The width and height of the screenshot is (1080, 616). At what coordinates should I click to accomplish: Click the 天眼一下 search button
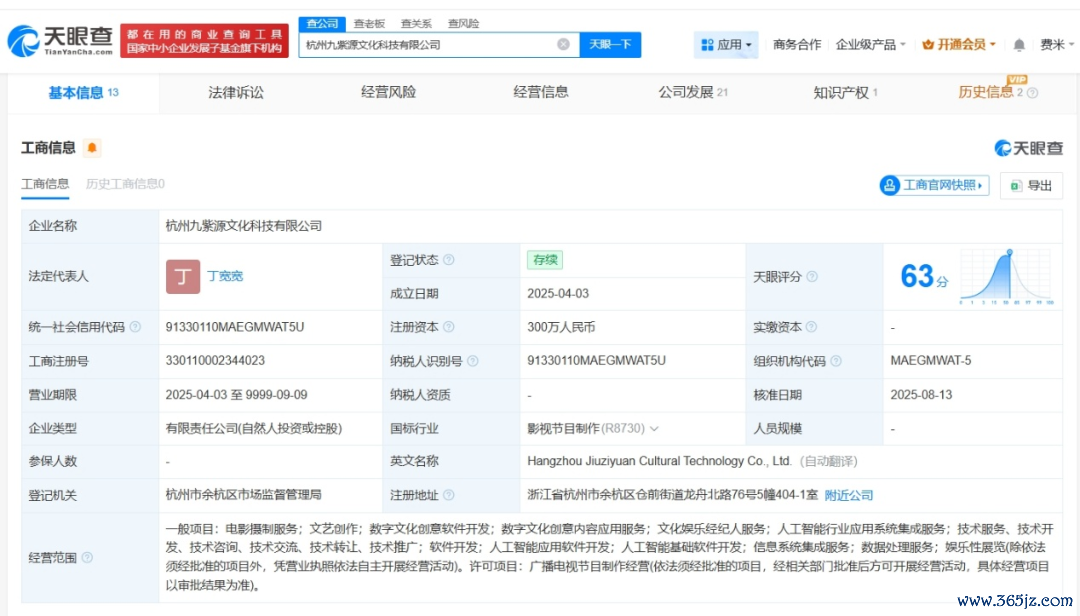pyautogui.click(x=610, y=45)
